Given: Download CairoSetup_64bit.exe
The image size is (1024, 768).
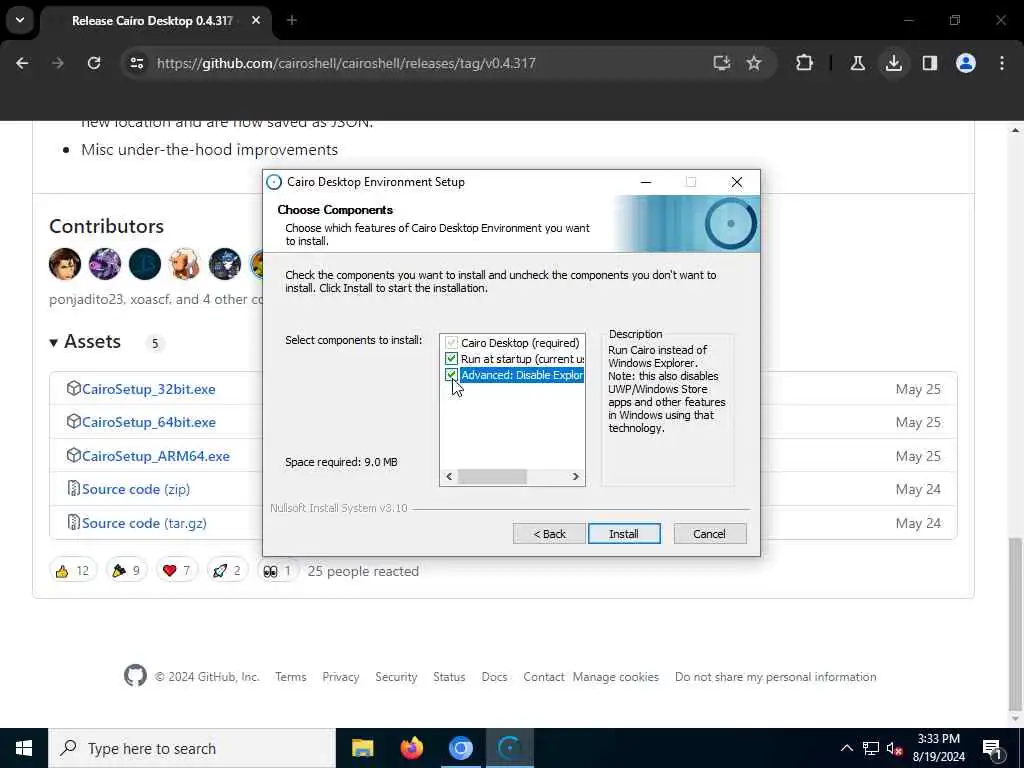Looking at the screenshot, I should tap(149, 423).
